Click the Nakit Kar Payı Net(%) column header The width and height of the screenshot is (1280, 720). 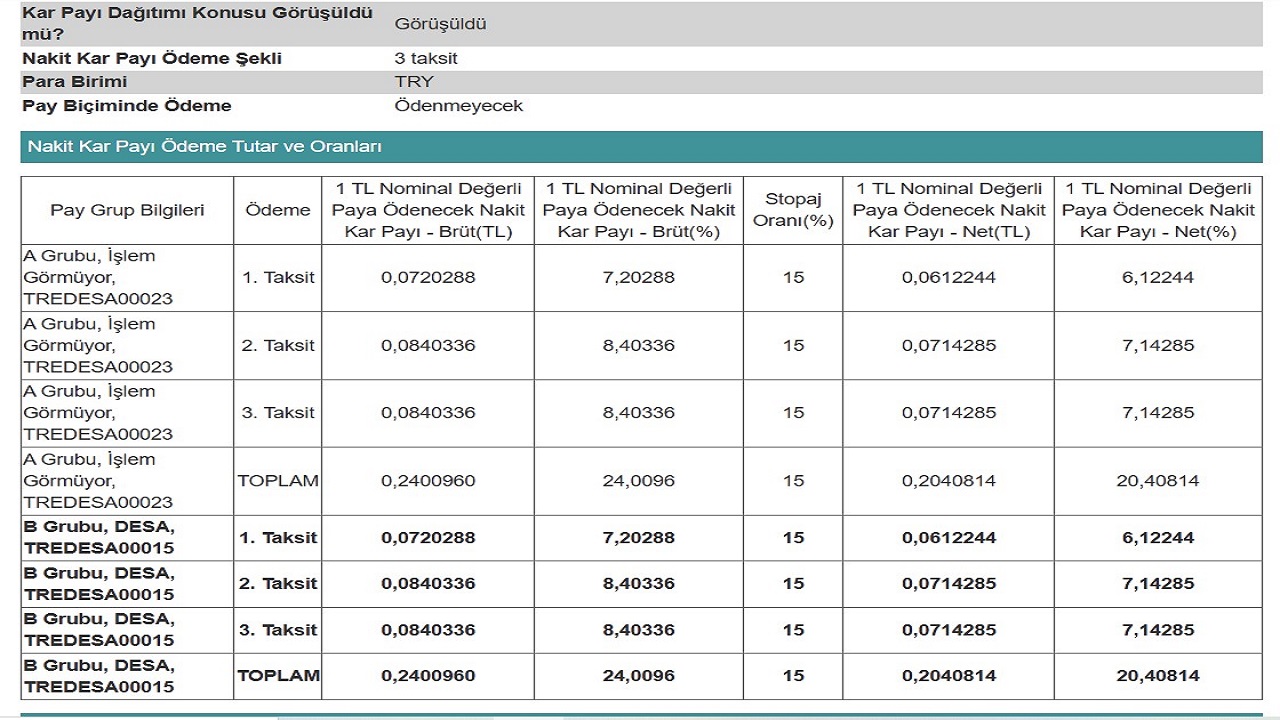point(1158,210)
